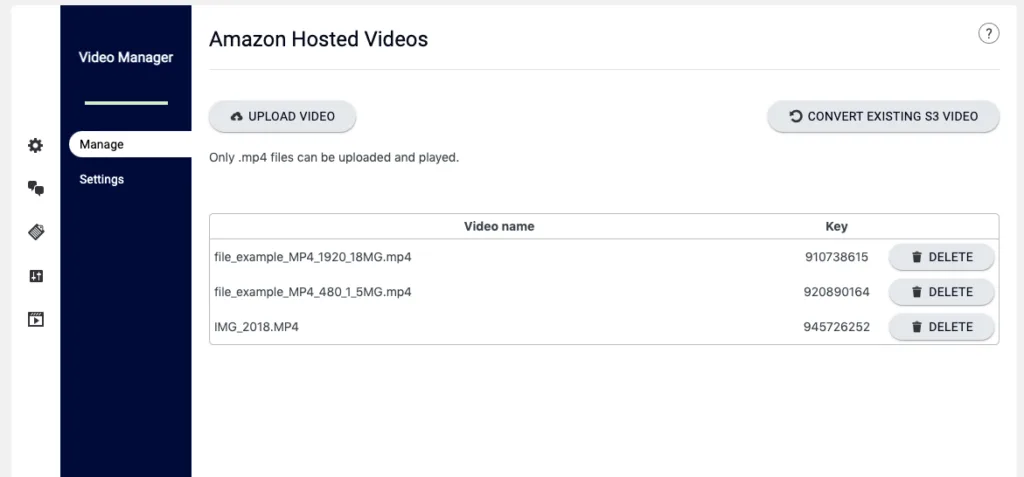Click the Key column header
Screen dimensions: 1024x477
coord(837,227)
